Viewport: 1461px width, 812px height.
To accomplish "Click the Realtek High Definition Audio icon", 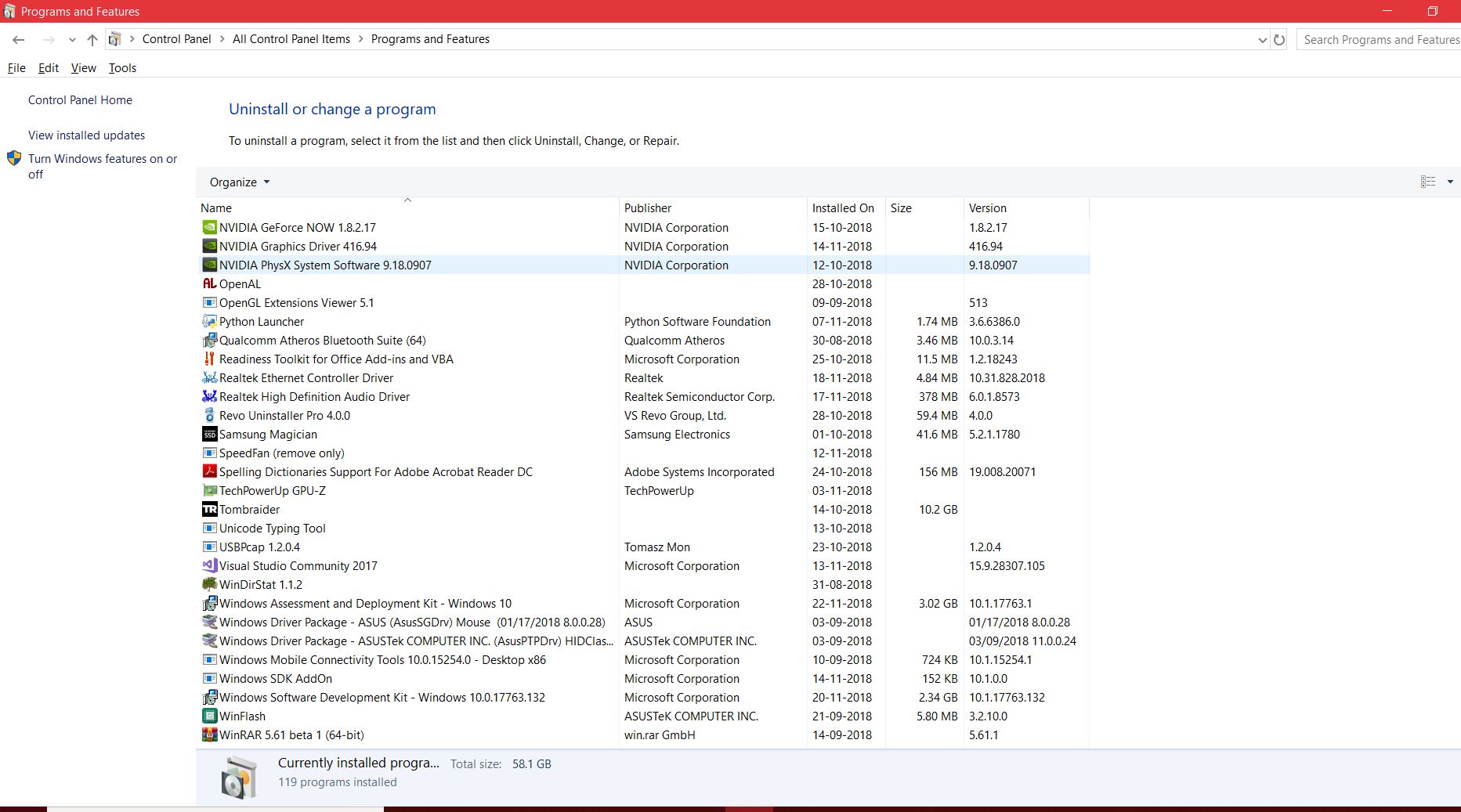I will pos(209,397).
